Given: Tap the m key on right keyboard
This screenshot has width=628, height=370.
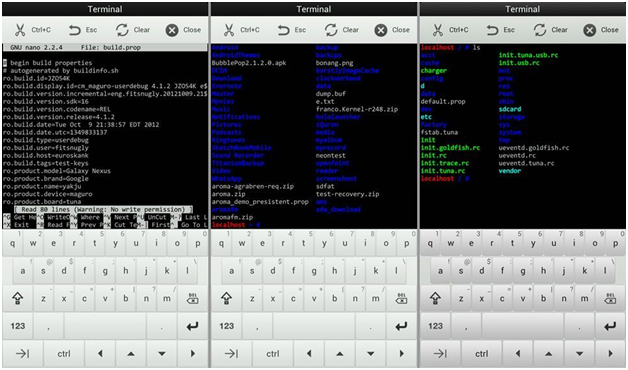Looking at the screenshot, I should point(585,298).
